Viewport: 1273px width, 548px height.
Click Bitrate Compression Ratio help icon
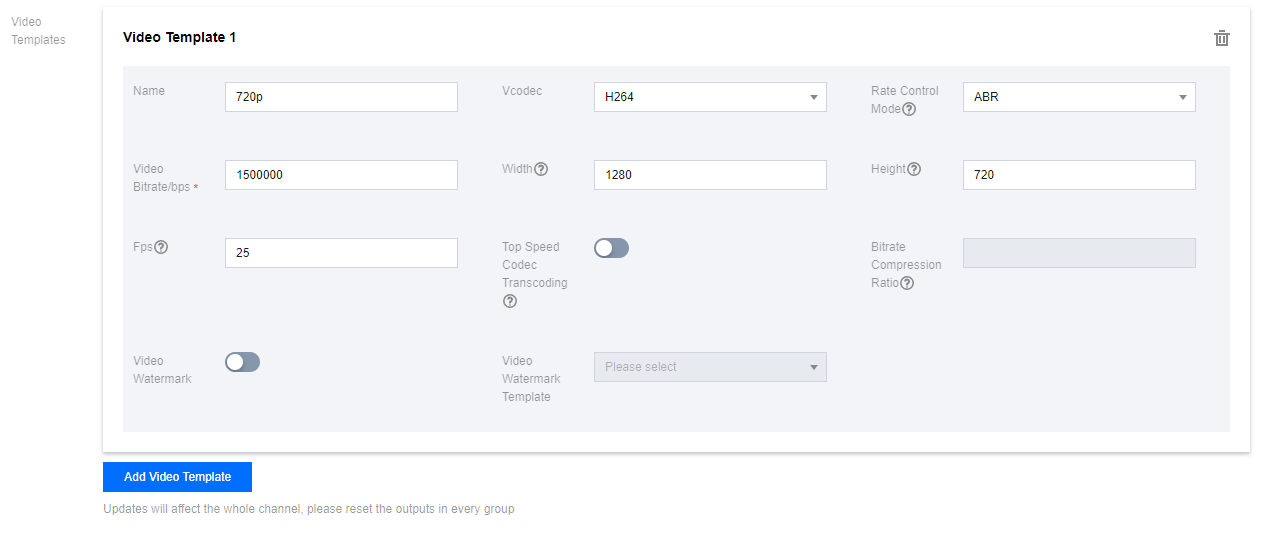[907, 283]
